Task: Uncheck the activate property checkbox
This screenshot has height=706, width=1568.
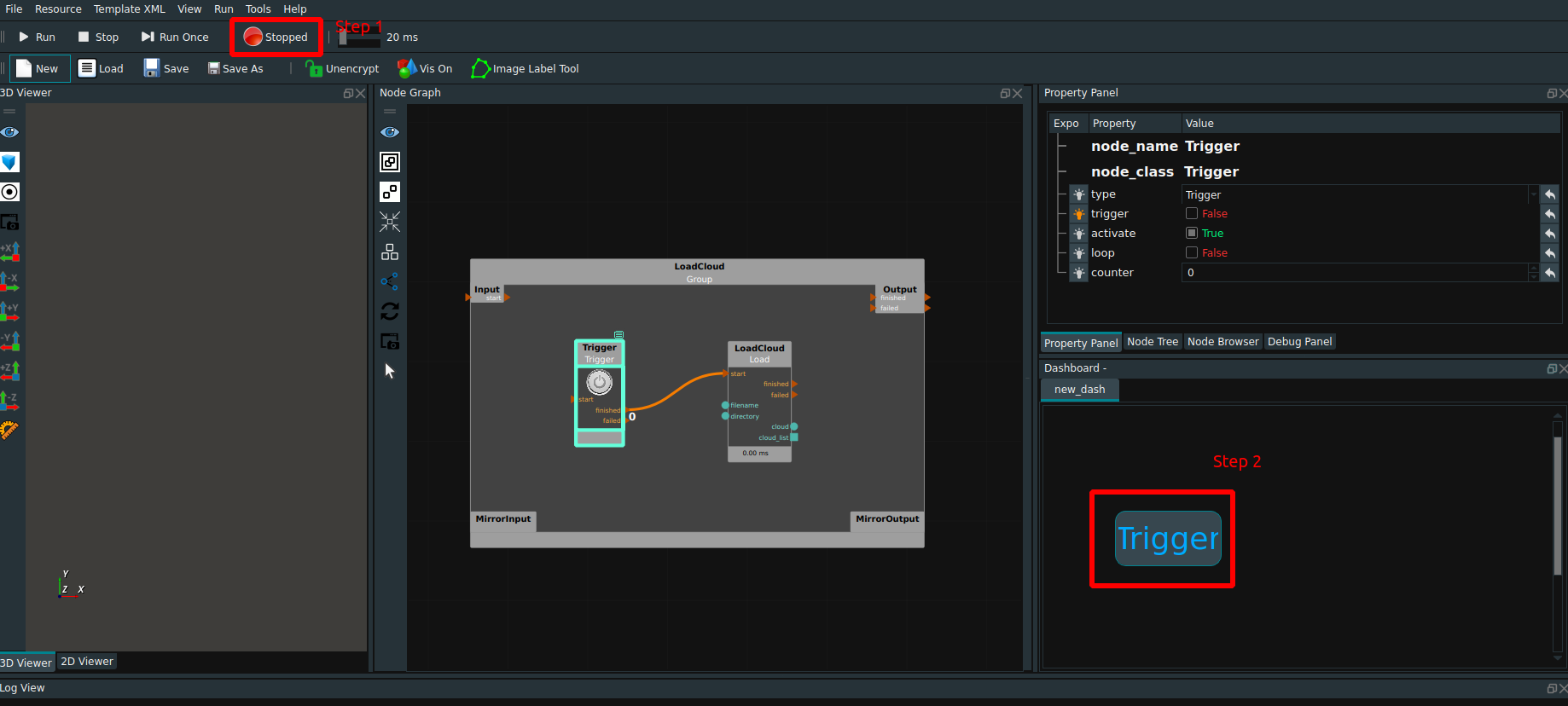Action: coord(1192,233)
